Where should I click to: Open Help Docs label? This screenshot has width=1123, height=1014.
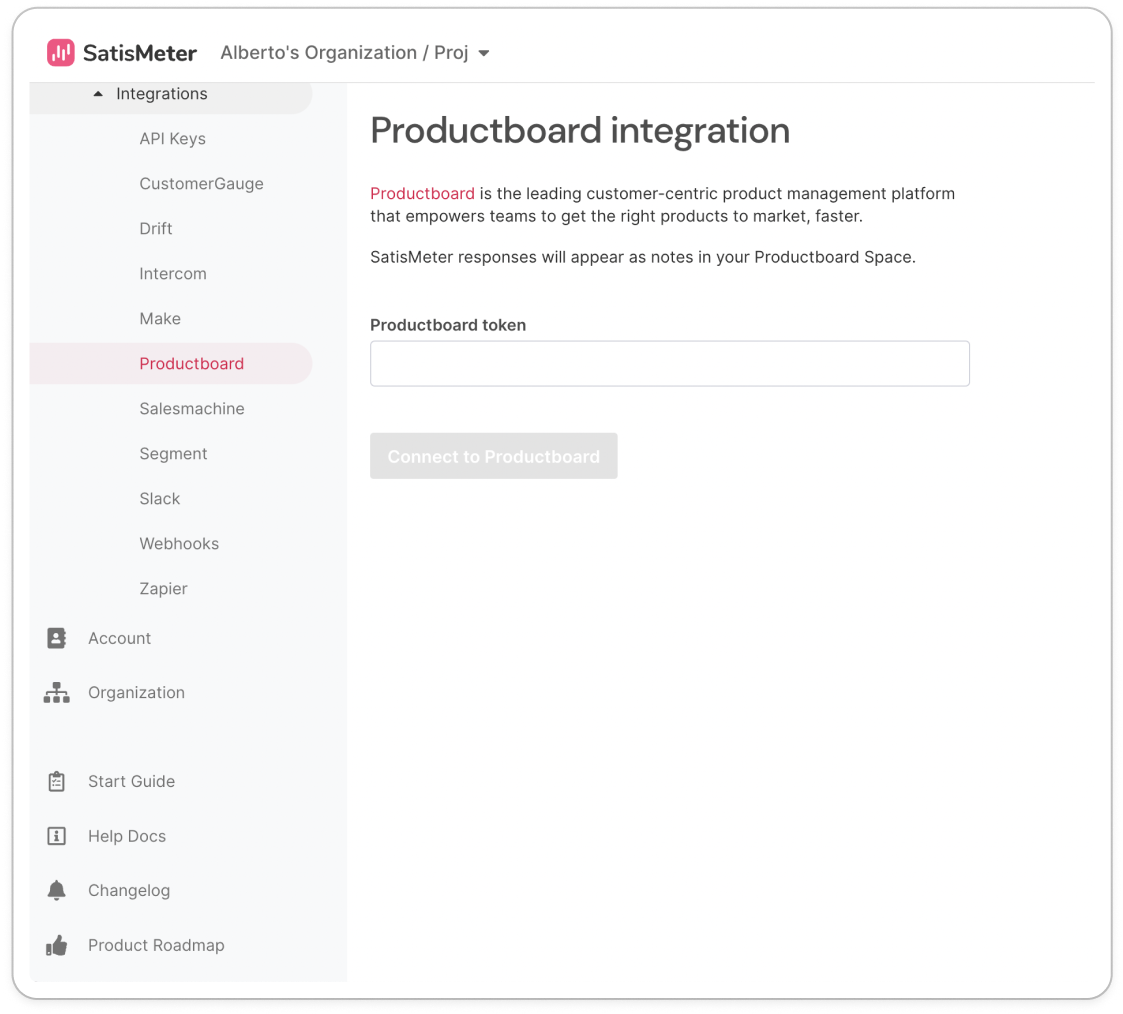127,836
